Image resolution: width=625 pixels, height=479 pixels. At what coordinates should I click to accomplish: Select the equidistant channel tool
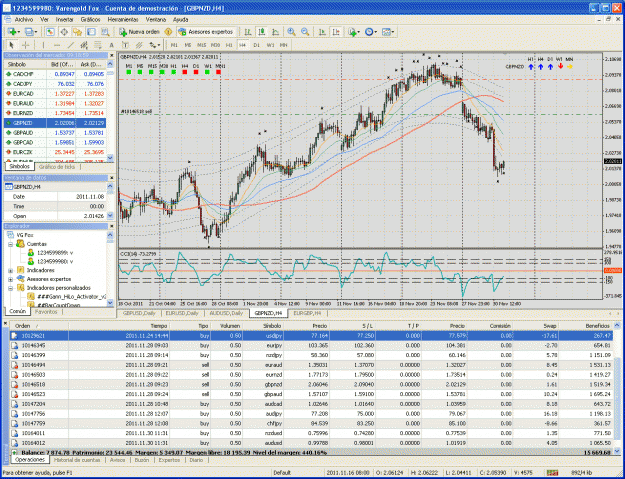tap(84, 45)
